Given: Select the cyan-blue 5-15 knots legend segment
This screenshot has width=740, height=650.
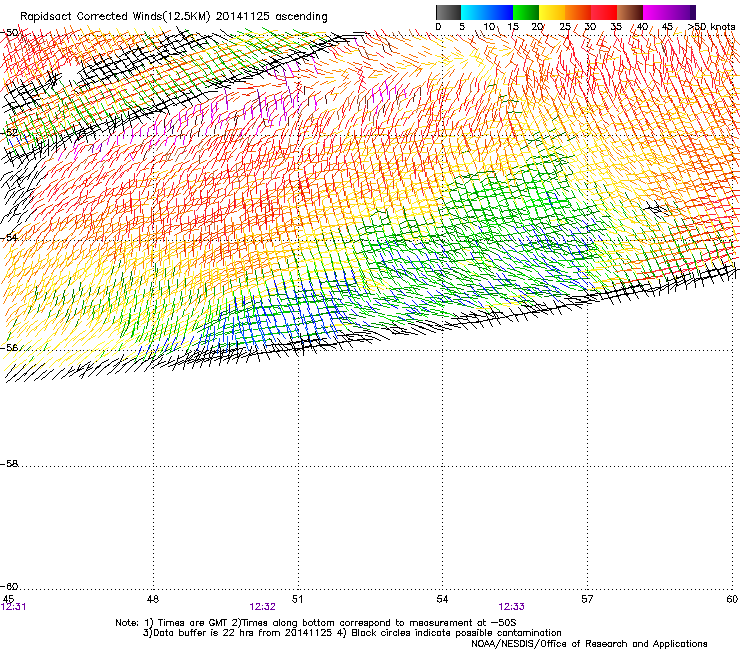Looking at the screenshot, I should [x=487, y=12].
